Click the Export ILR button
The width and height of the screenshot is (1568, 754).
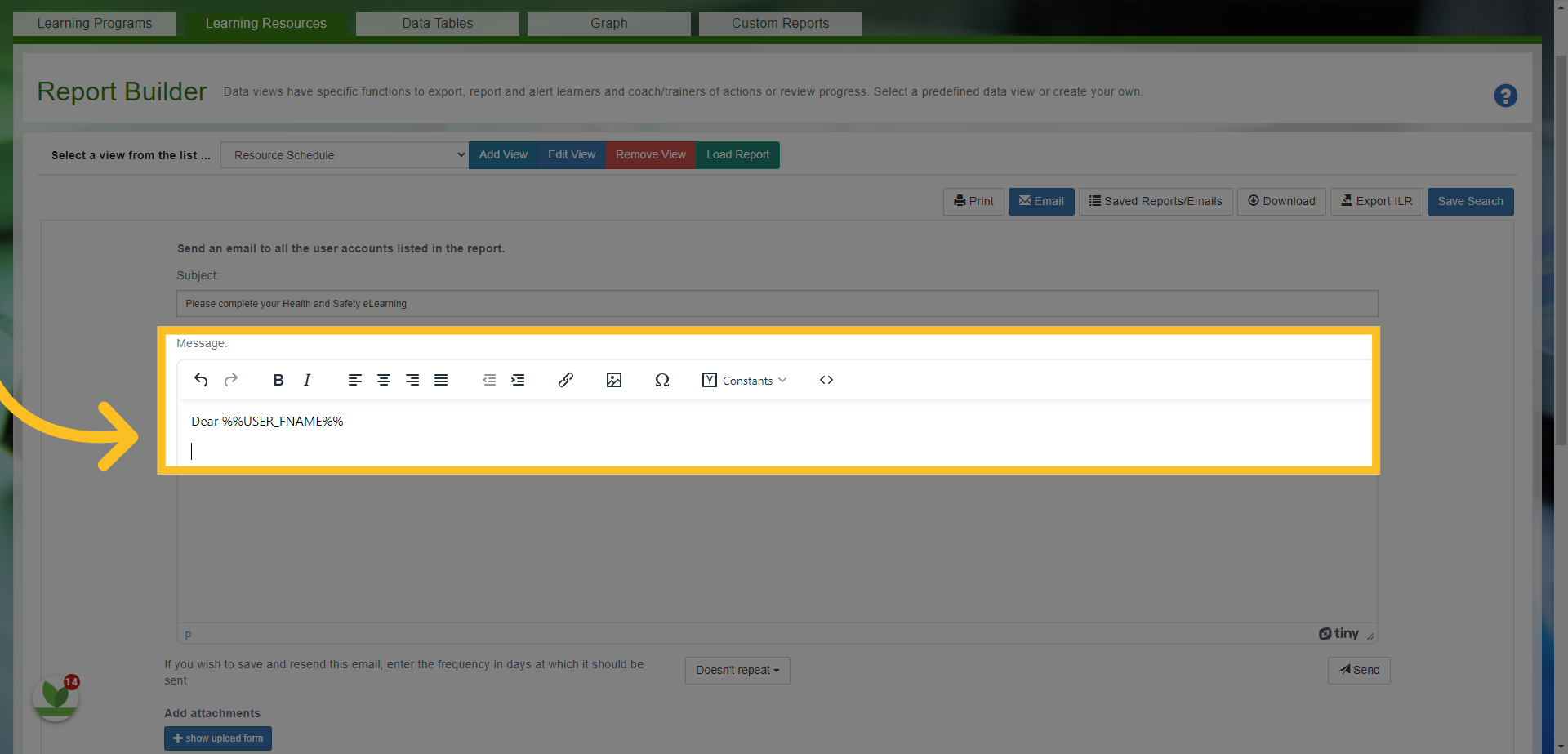[1377, 202]
